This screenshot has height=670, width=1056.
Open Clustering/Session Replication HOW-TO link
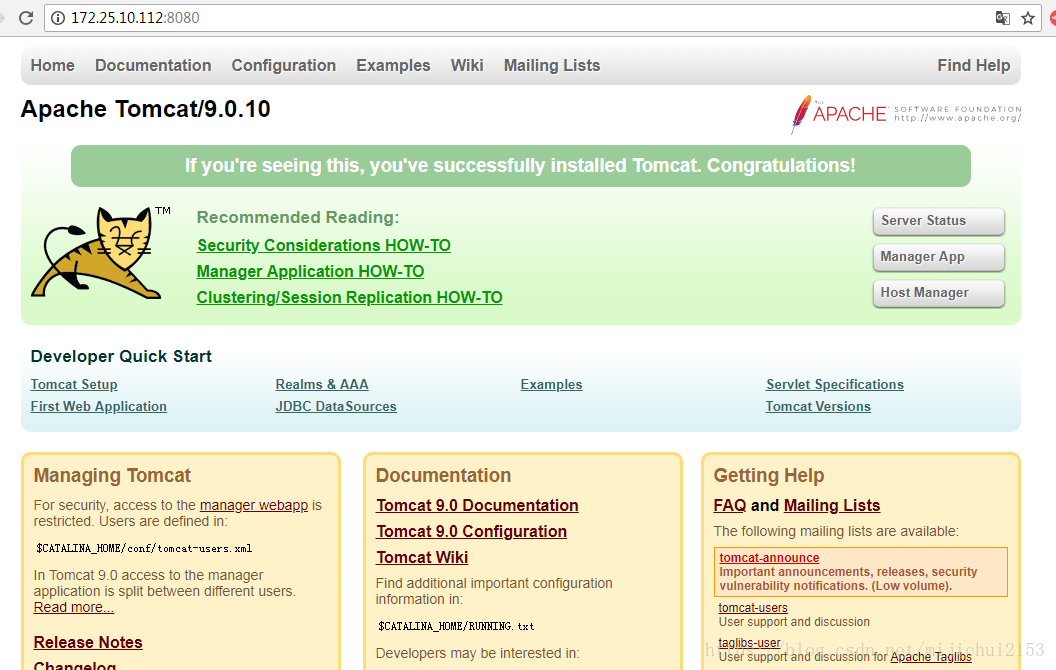[x=349, y=298]
